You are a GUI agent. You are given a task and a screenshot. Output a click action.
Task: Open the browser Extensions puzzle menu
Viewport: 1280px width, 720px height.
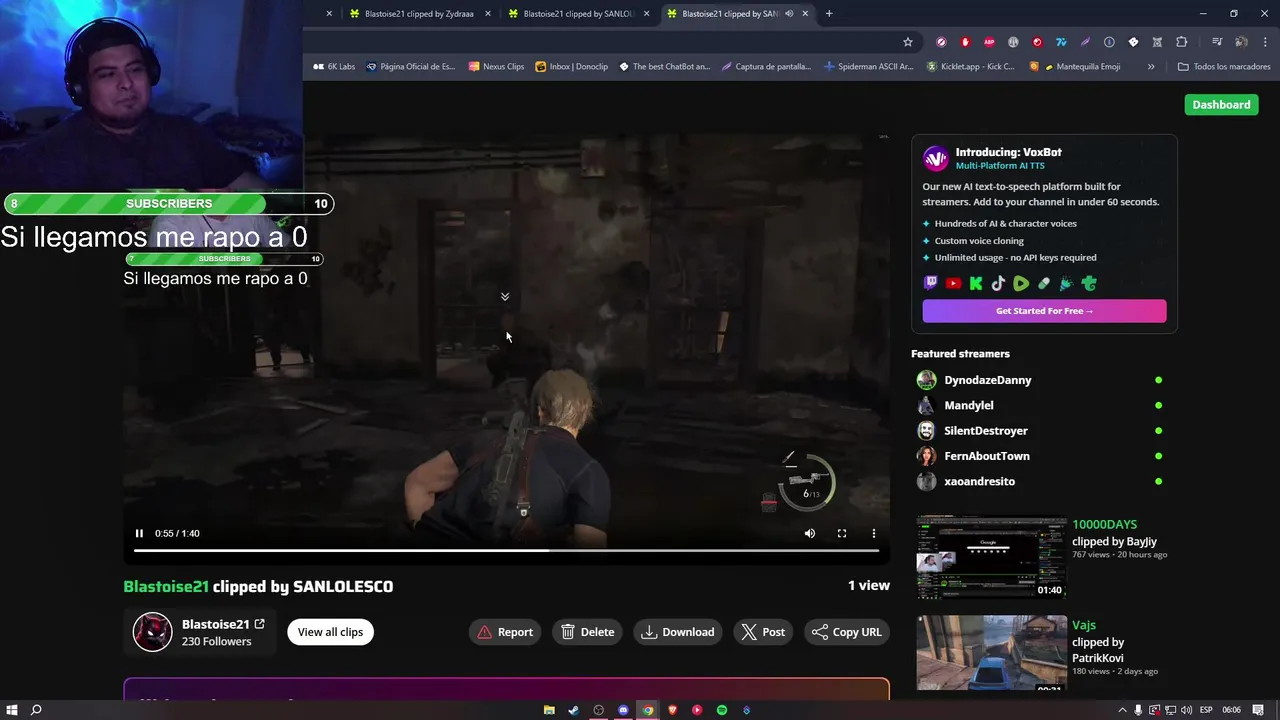pyautogui.click(x=1181, y=42)
